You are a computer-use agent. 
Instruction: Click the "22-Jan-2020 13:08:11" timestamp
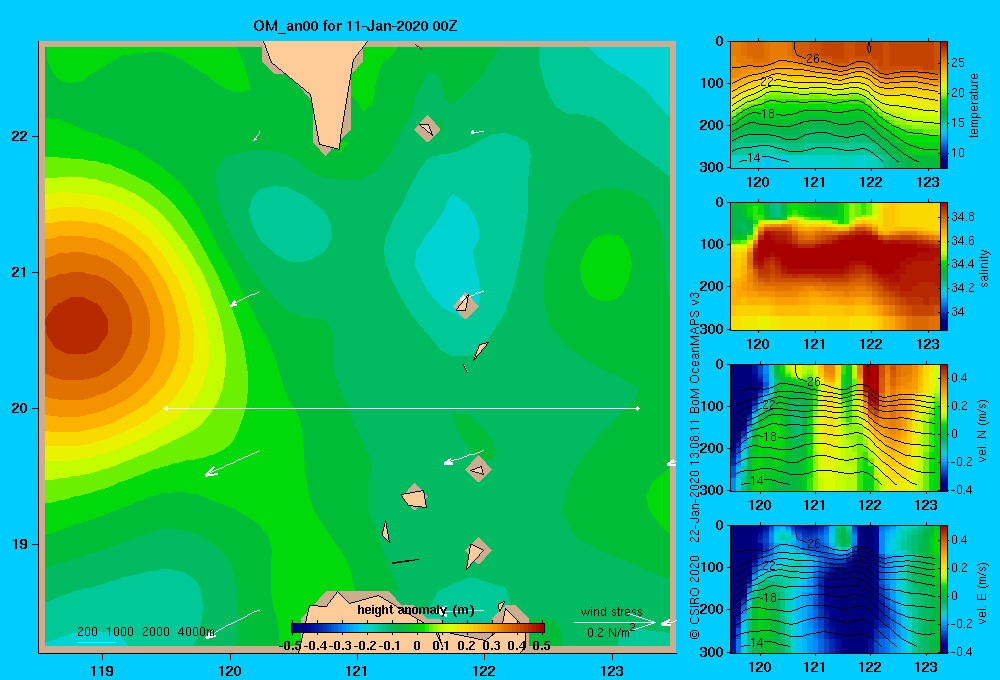[x=695, y=480]
